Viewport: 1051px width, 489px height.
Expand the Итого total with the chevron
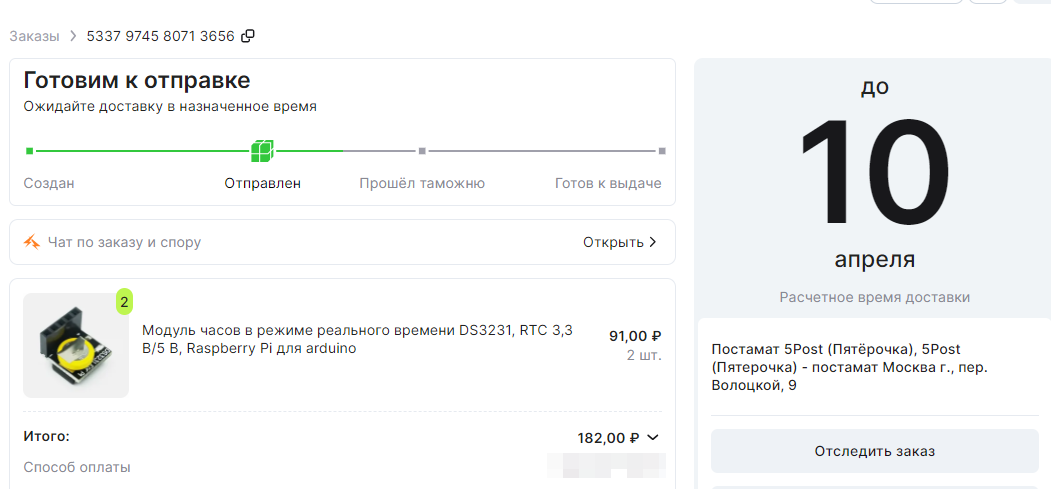coord(653,438)
